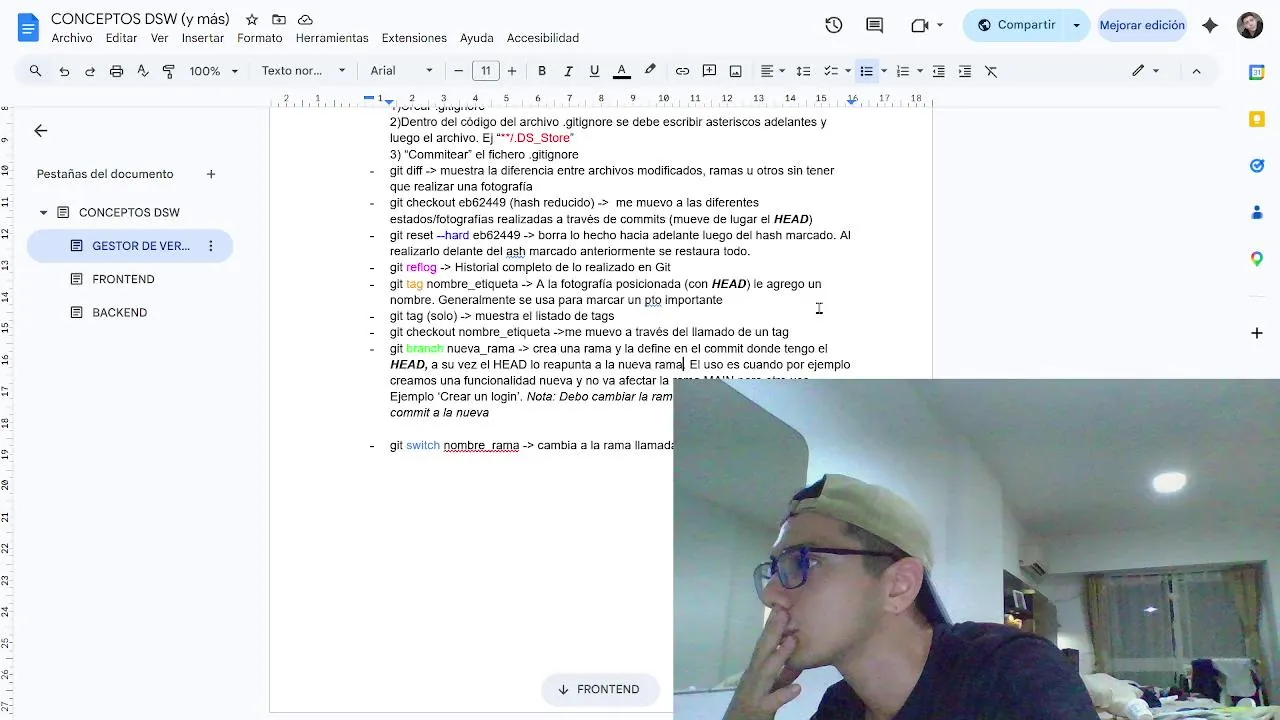Open the Formato menu
This screenshot has height=720, width=1280.
pyautogui.click(x=260, y=38)
